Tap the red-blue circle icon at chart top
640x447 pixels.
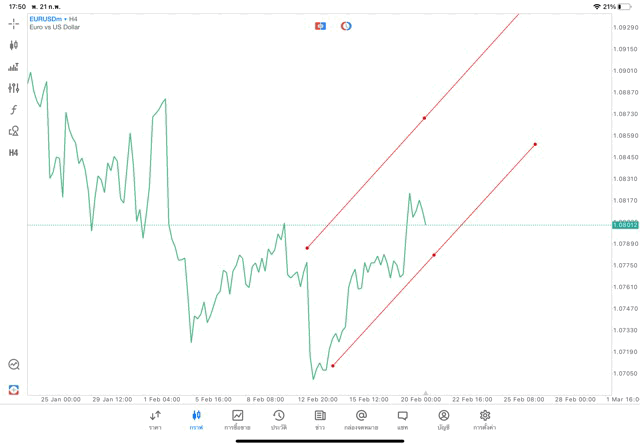point(346,26)
